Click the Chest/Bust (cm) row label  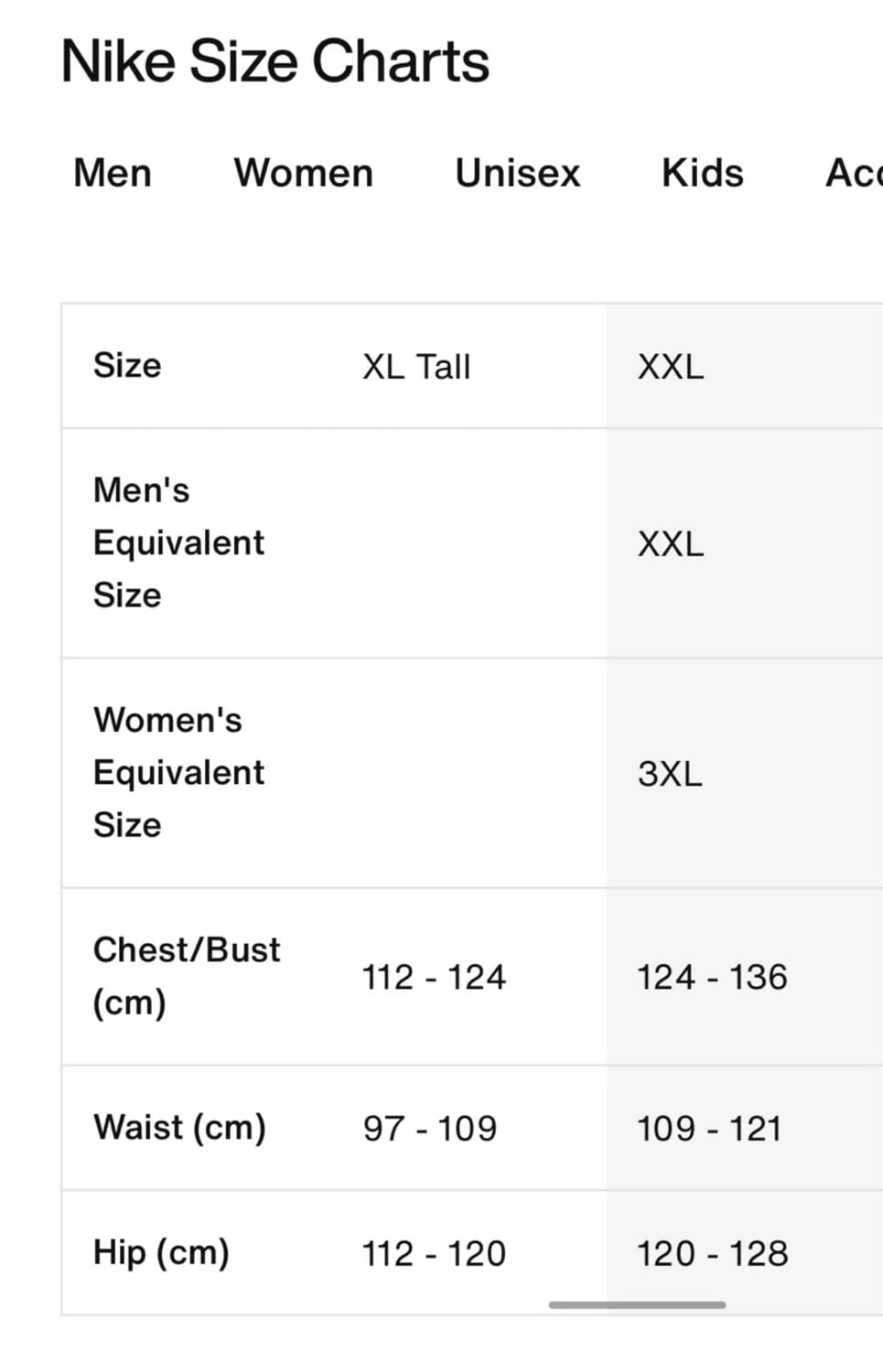[187, 976]
